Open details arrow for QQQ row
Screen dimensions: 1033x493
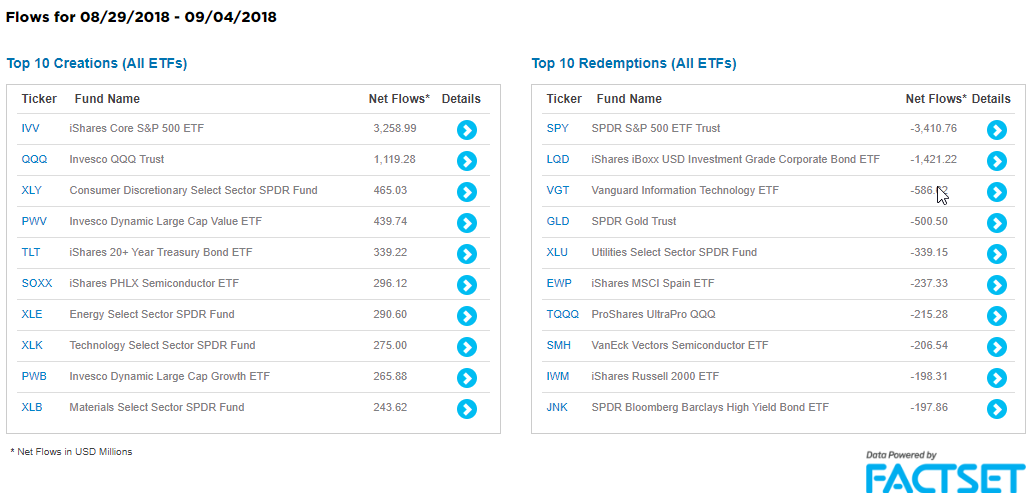466,161
